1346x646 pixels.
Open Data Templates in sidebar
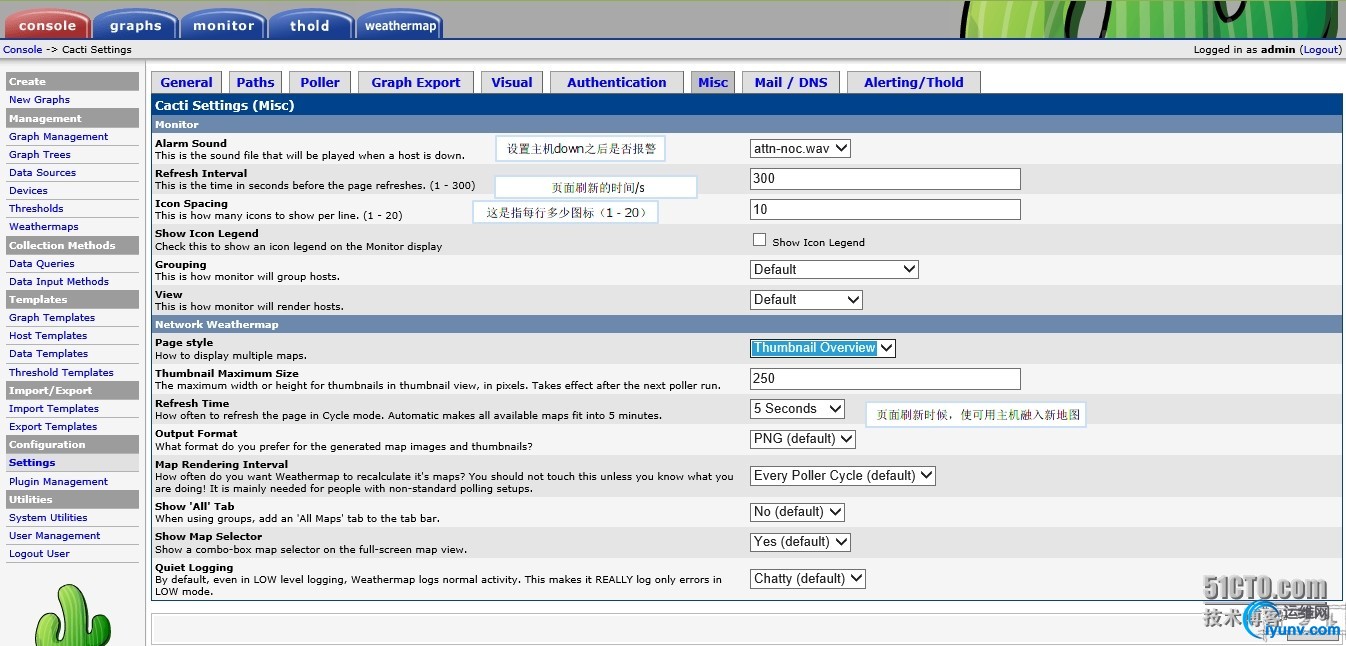point(48,354)
